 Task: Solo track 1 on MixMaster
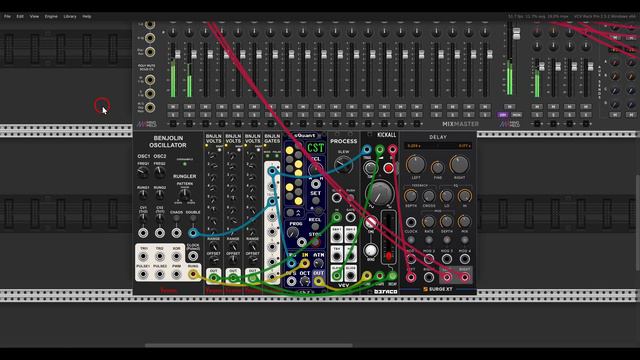173,115
